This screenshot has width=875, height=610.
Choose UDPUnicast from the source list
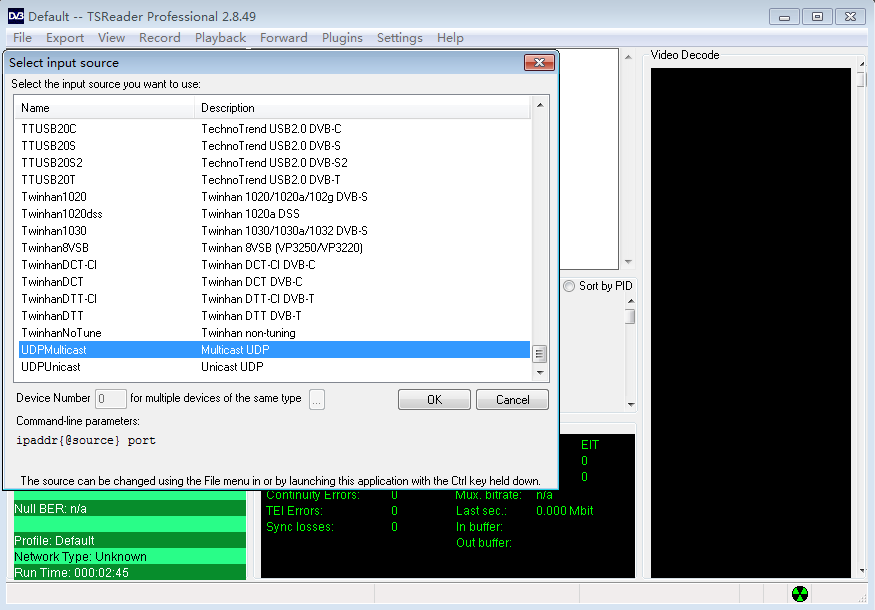[51, 367]
